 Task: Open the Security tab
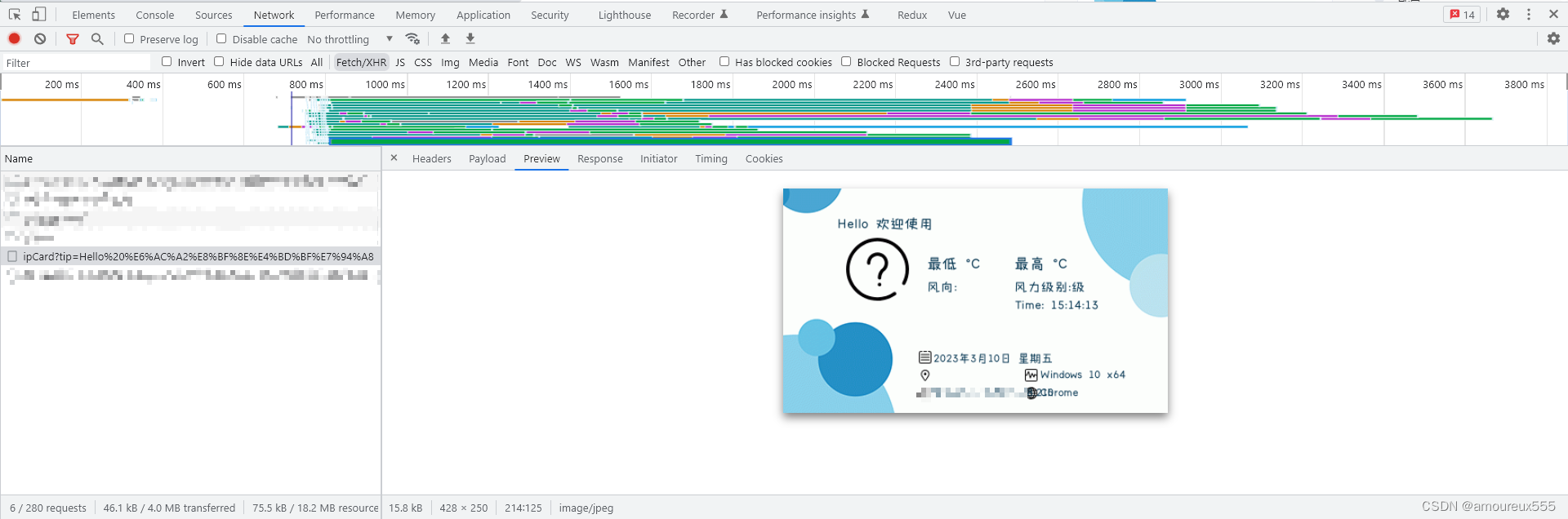(550, 15)
